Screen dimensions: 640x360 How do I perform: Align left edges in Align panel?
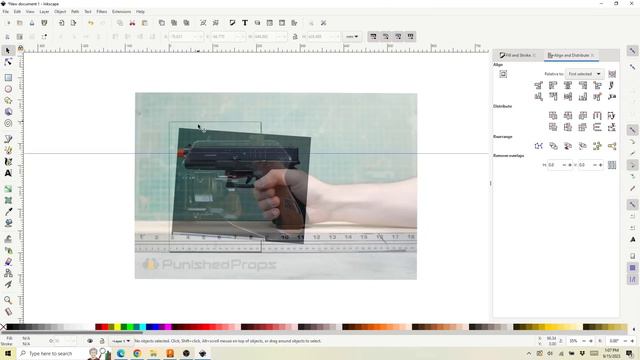(553, 85)
